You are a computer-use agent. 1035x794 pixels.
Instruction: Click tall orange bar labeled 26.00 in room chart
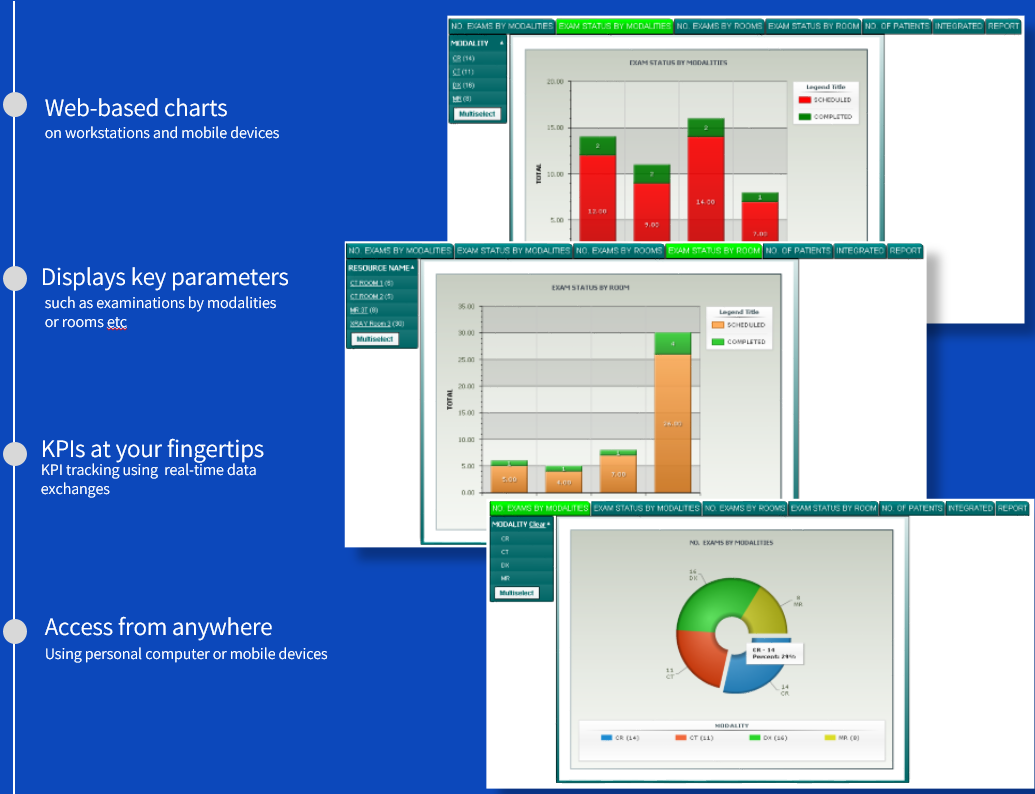coord(673,424)
